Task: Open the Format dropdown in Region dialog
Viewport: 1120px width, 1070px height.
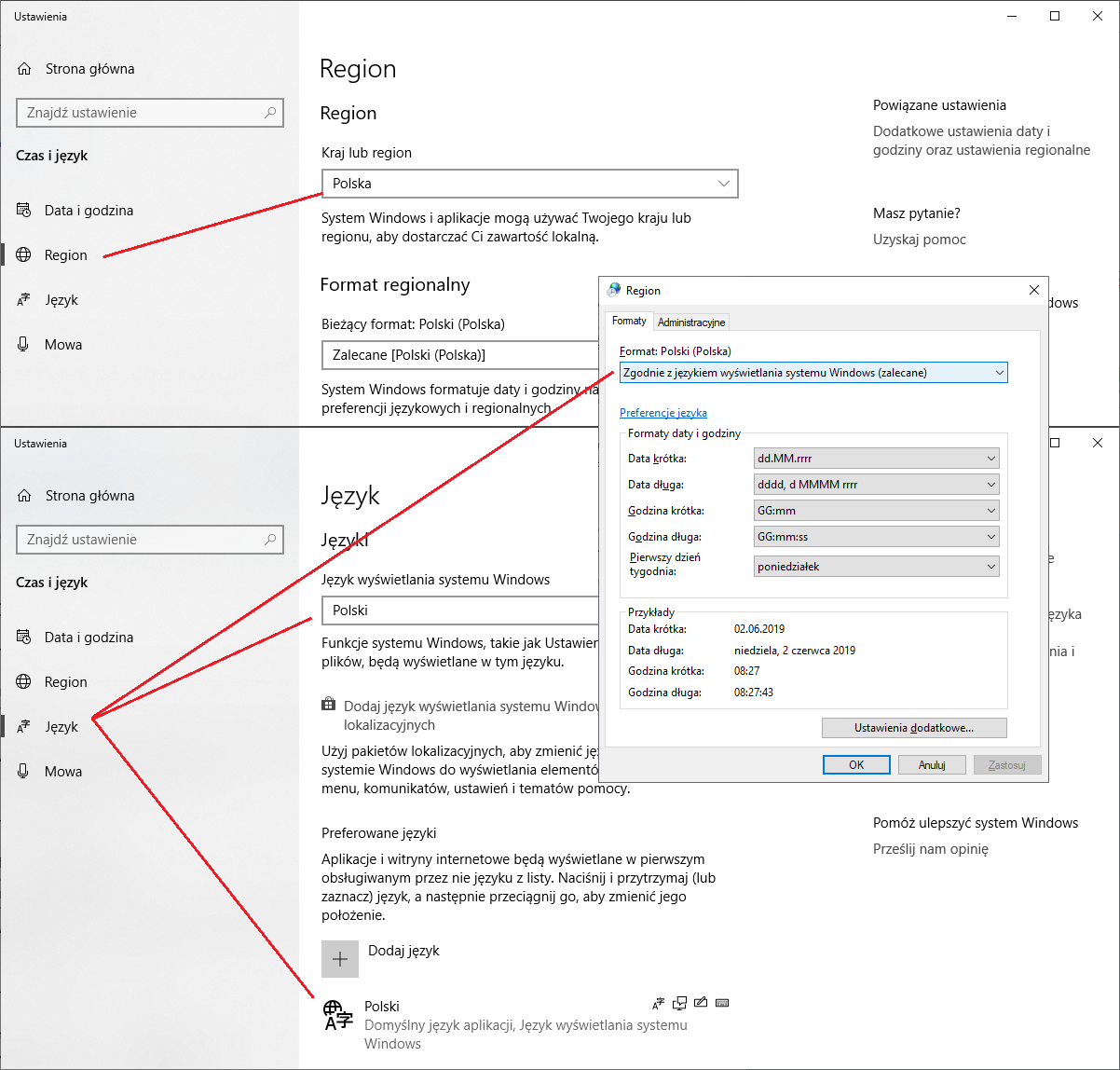Action: pyautogui.click(x=813, y=373)
